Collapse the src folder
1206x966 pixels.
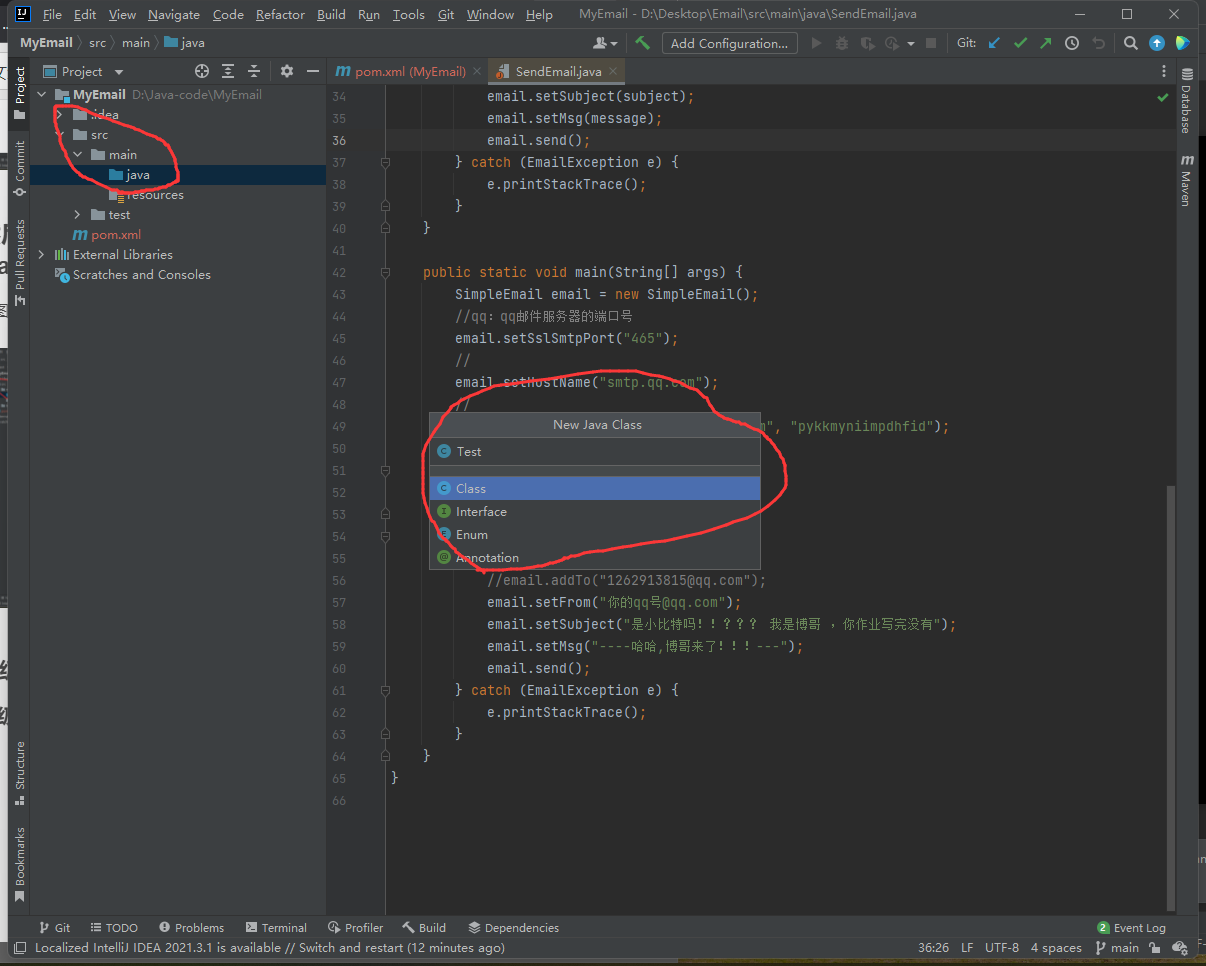(x=59, y=134)
